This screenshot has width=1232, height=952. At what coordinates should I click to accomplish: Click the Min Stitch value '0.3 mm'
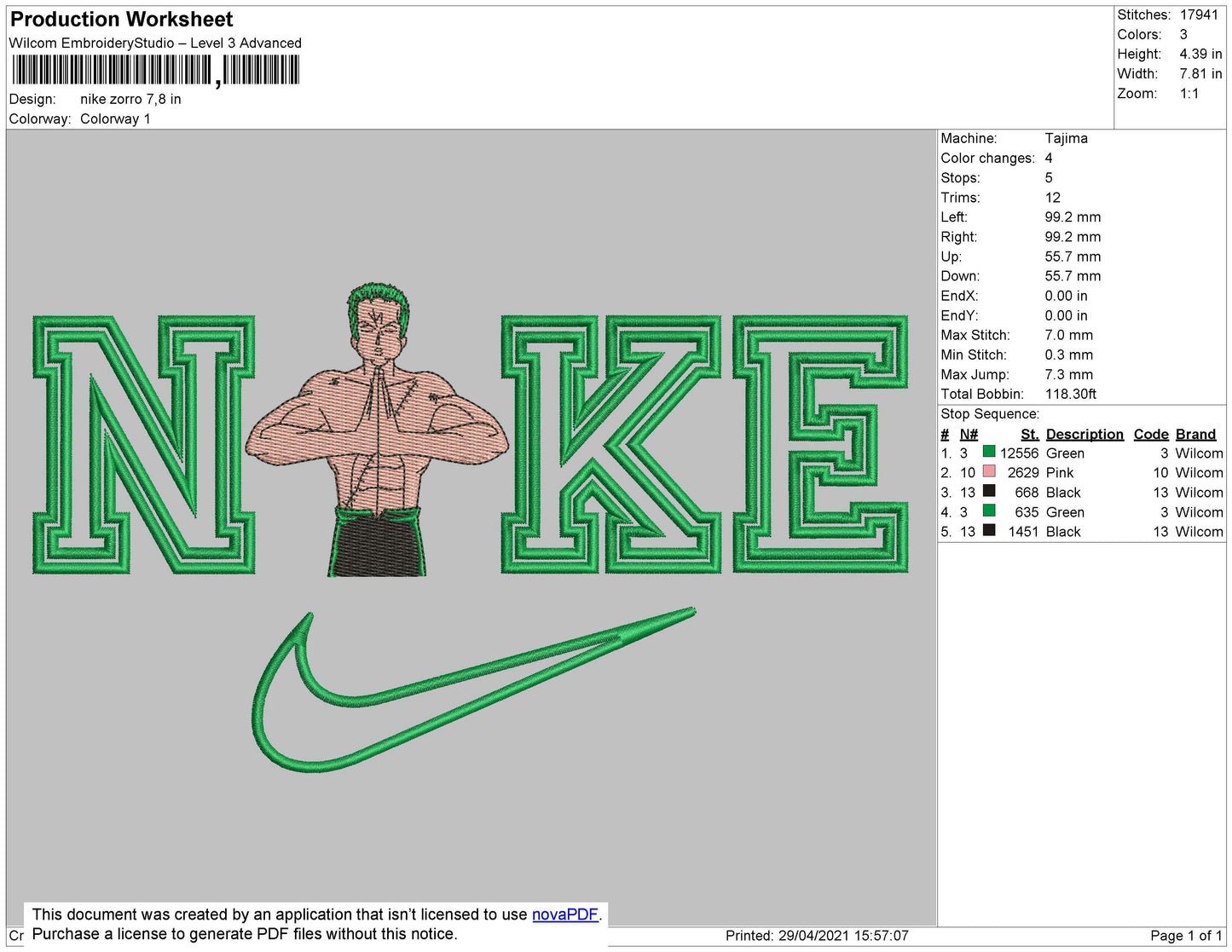[x=1068, y=355]
